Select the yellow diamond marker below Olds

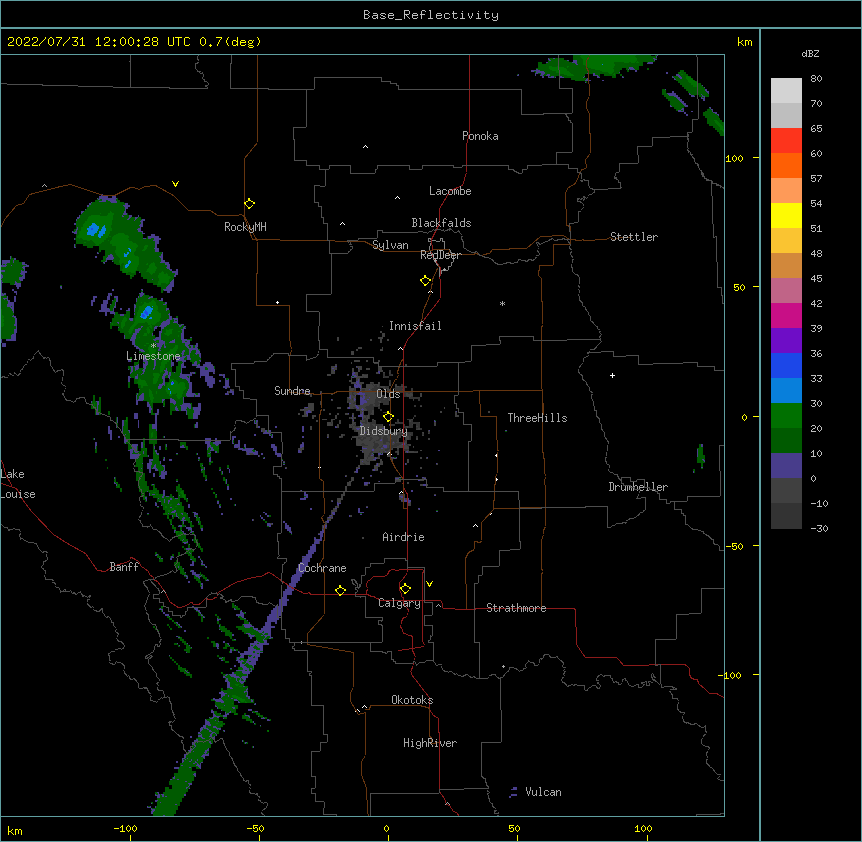pyautogui.click(x=388, y=417)
